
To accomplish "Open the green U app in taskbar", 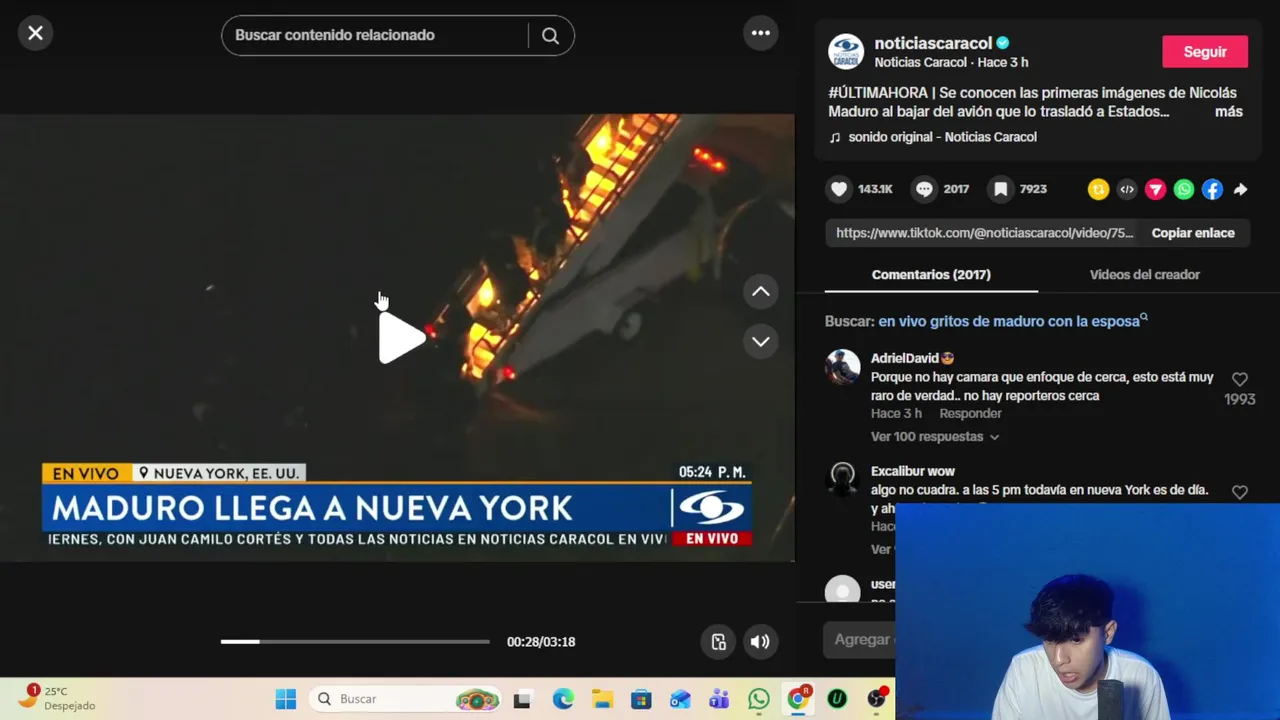I will (x=837, y=699).
